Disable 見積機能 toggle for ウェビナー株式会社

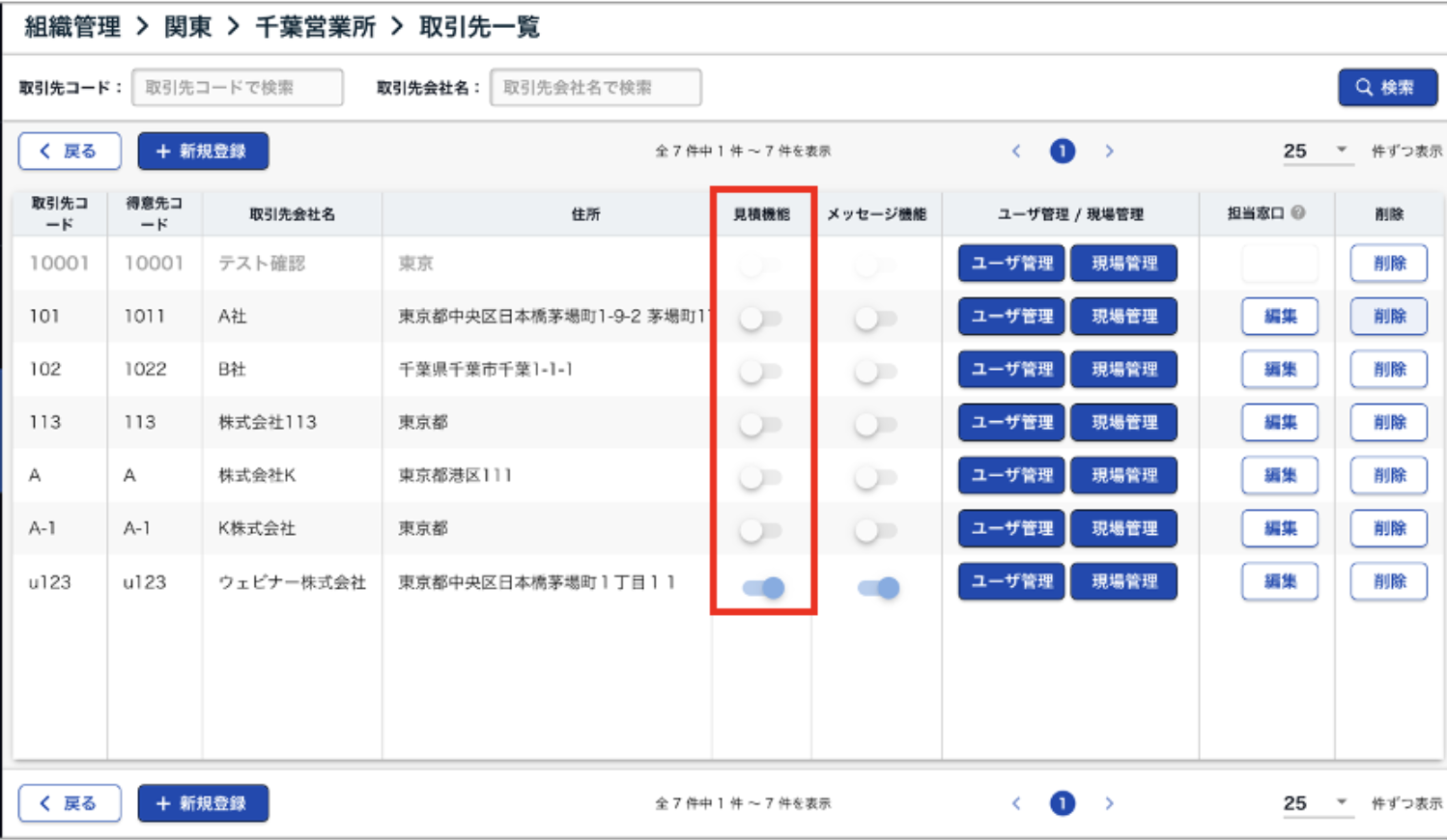pyautogui.click(x=763, y=587)
